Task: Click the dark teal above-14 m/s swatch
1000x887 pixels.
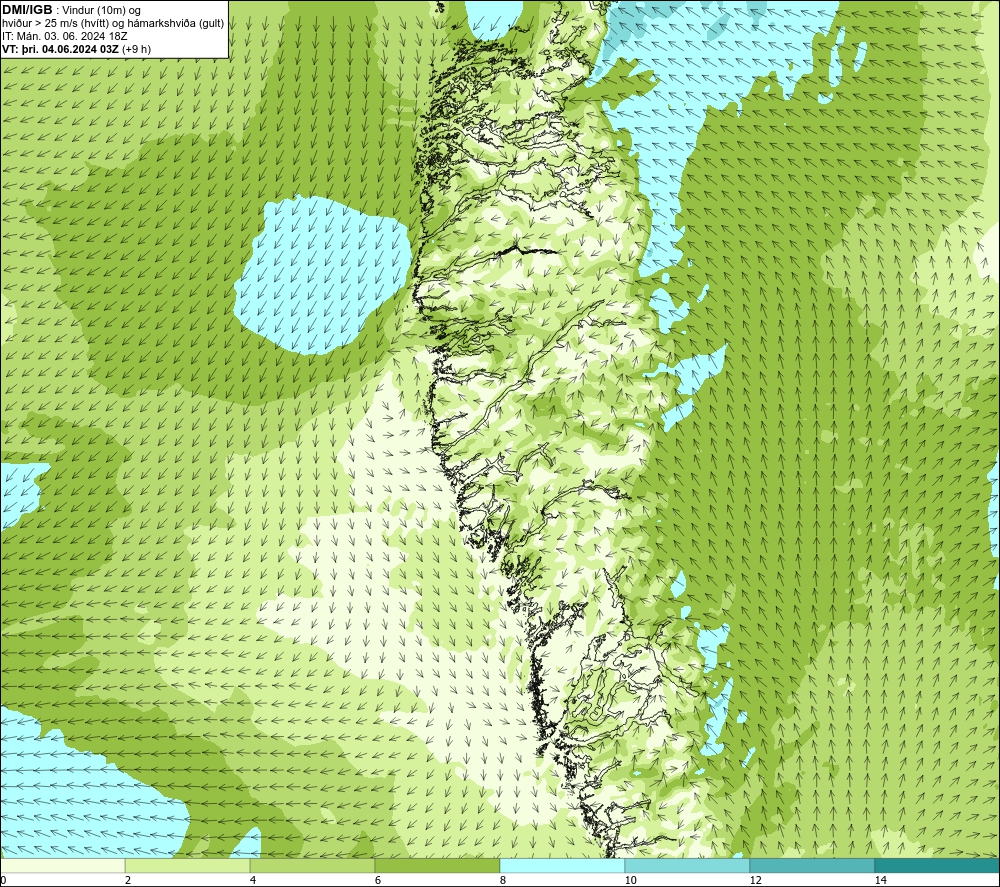Action: pos(938,866)
